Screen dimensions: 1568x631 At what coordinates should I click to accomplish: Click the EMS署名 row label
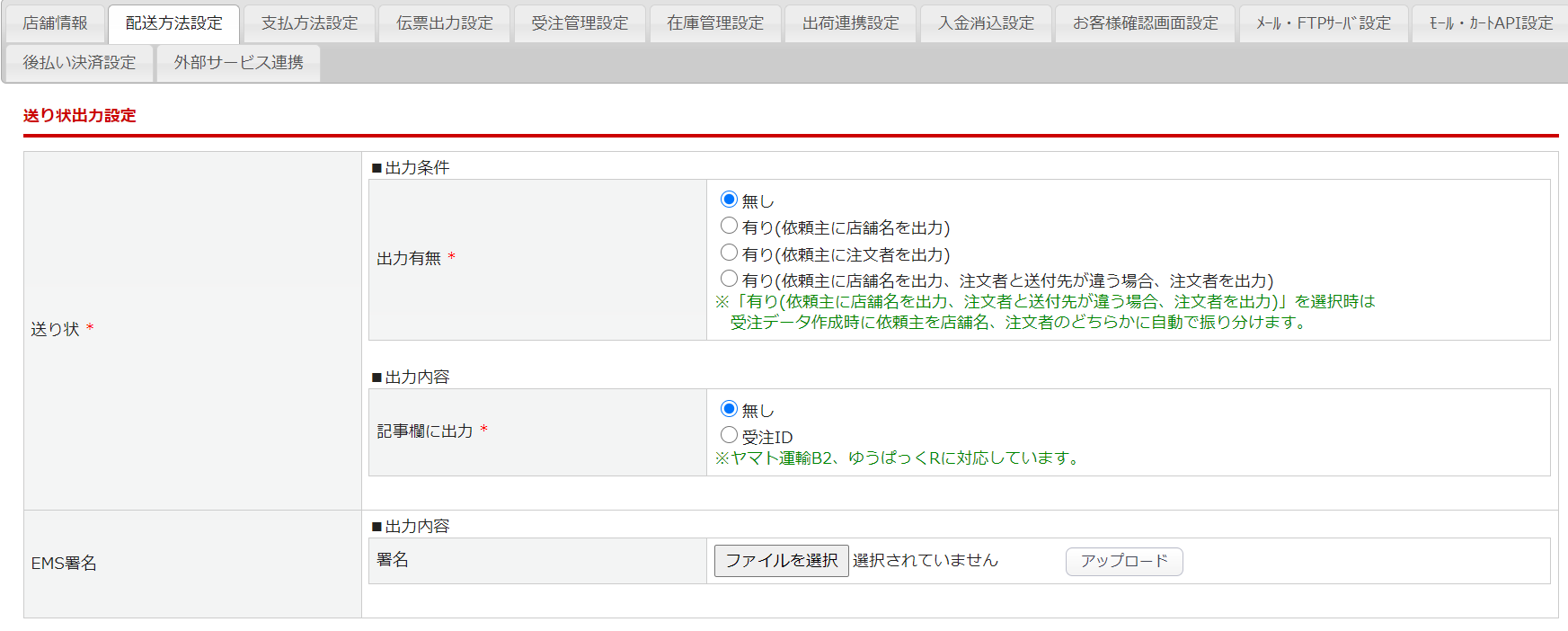(x=64, y=564)
